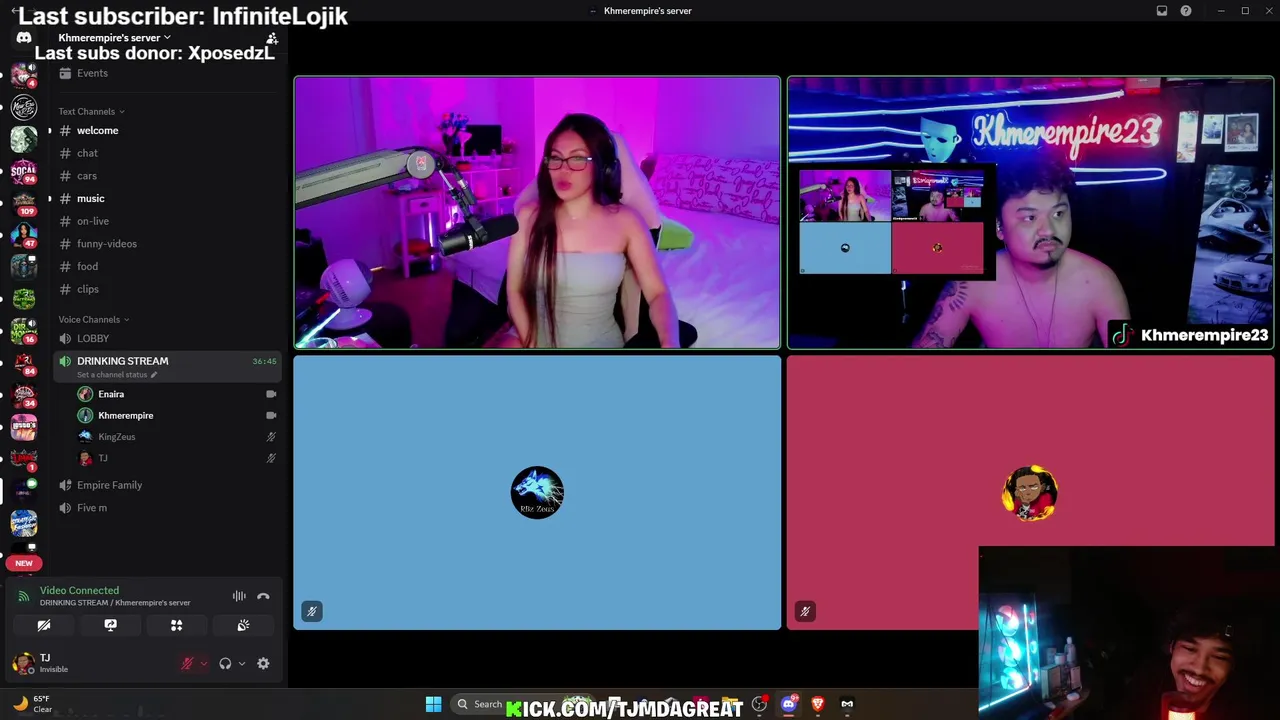
Task: Open the soundboard button
Action: tap(243, 625)
